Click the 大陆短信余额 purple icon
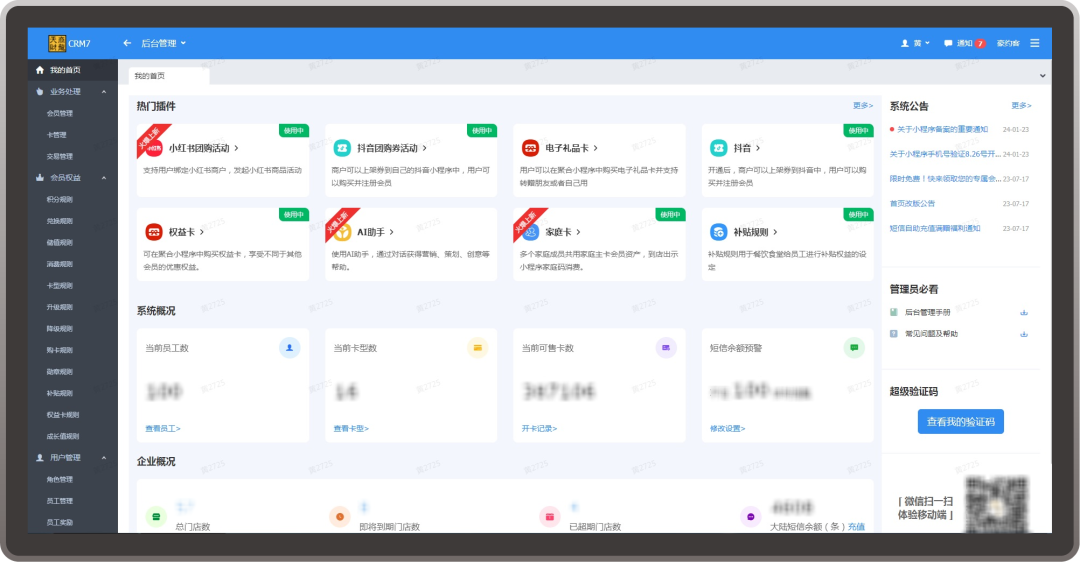The width and height of the screenshot is (1080, 562). (751, 517)
